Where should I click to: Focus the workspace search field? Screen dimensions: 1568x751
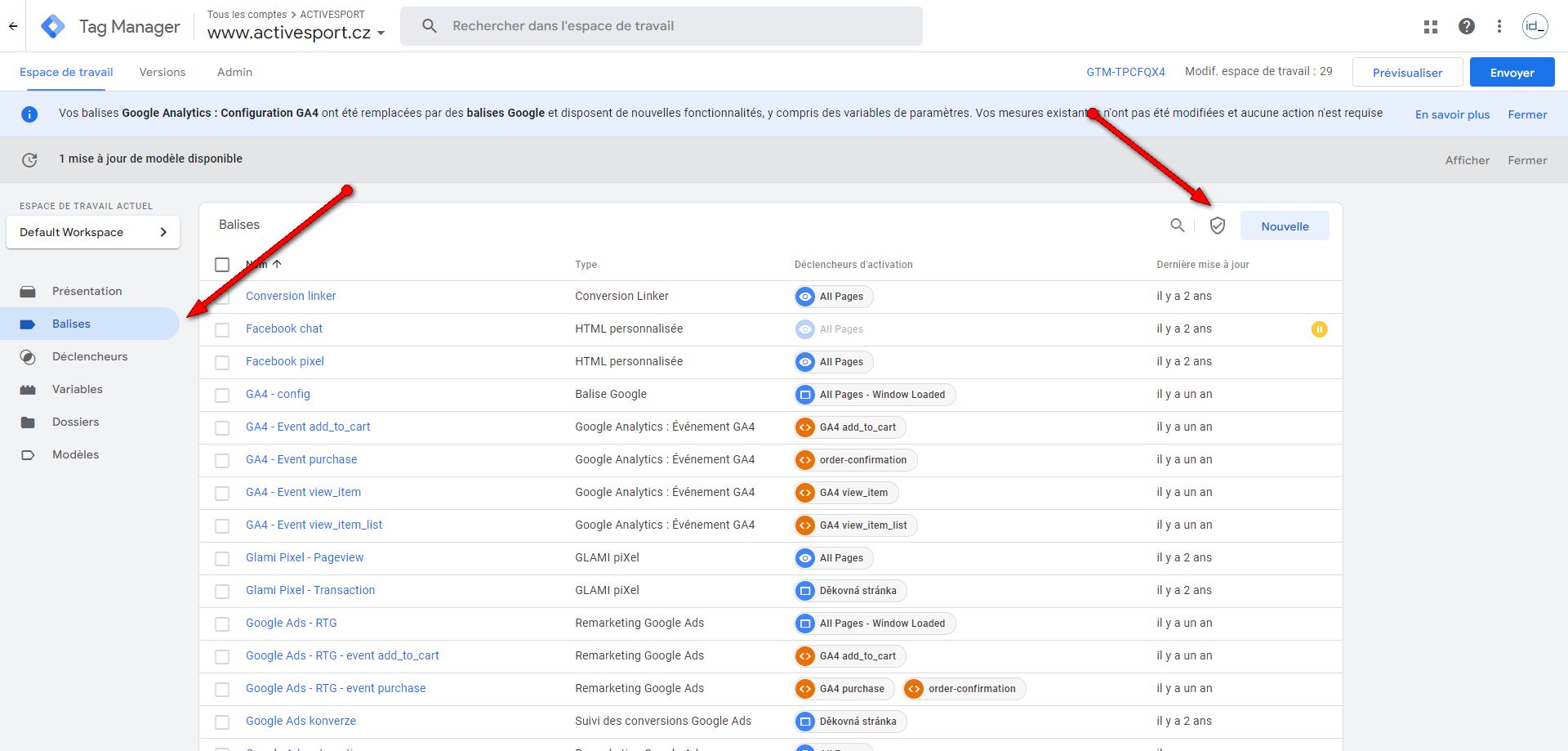(x=661, y=26)
